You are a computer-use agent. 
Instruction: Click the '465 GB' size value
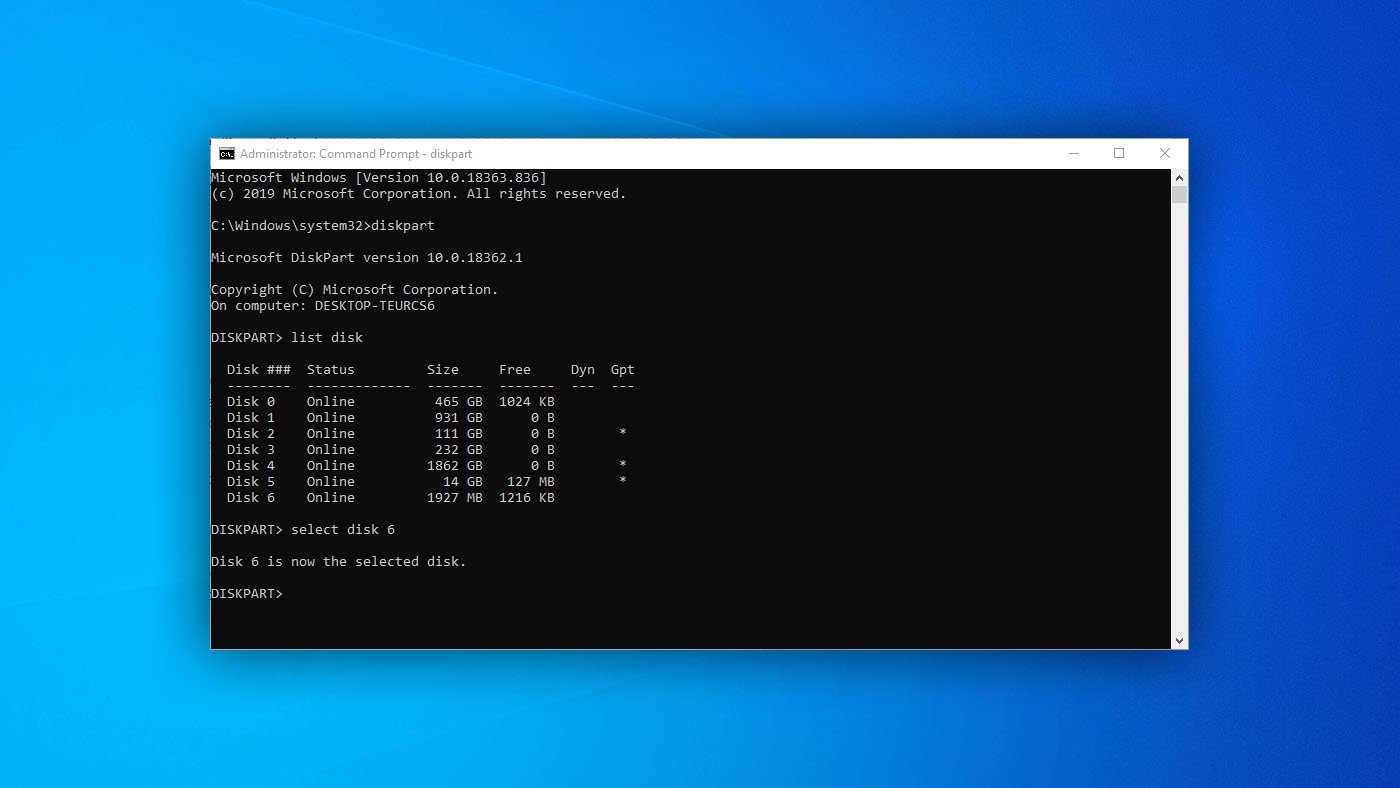[x=459, y=401]
